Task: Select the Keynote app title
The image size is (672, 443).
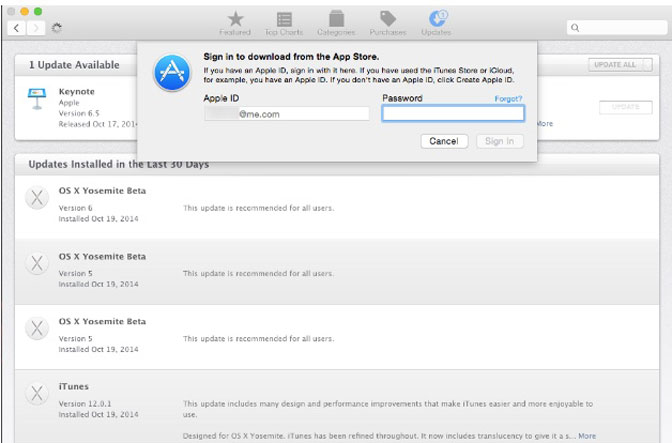Action: click(77, 91)
